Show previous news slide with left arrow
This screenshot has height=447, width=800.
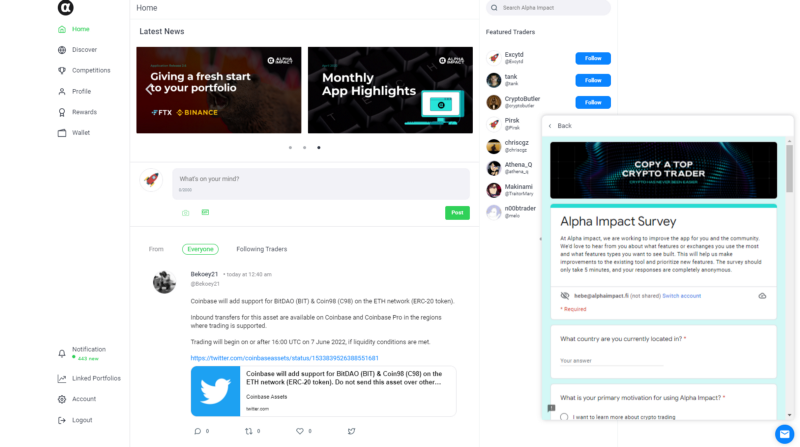(148, 90)
